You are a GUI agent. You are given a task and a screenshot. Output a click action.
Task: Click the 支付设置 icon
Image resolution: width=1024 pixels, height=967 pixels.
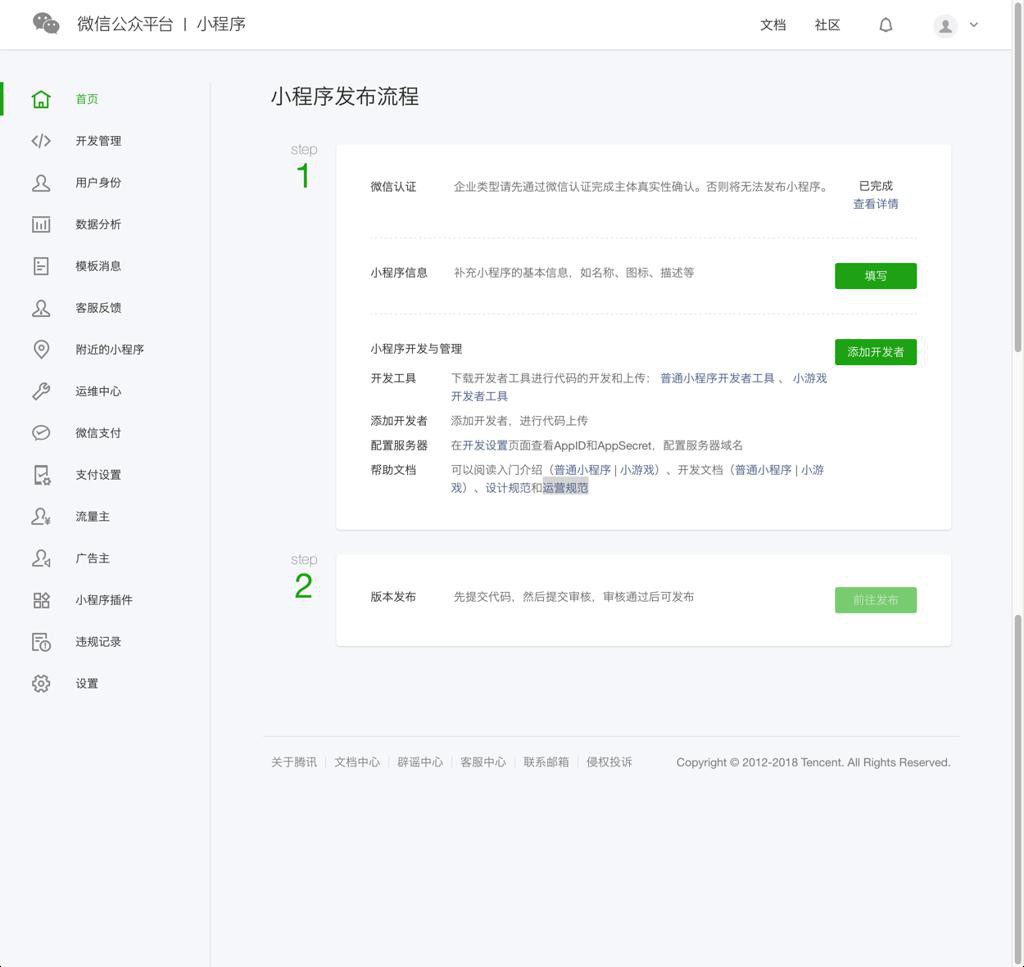point(41,475)
